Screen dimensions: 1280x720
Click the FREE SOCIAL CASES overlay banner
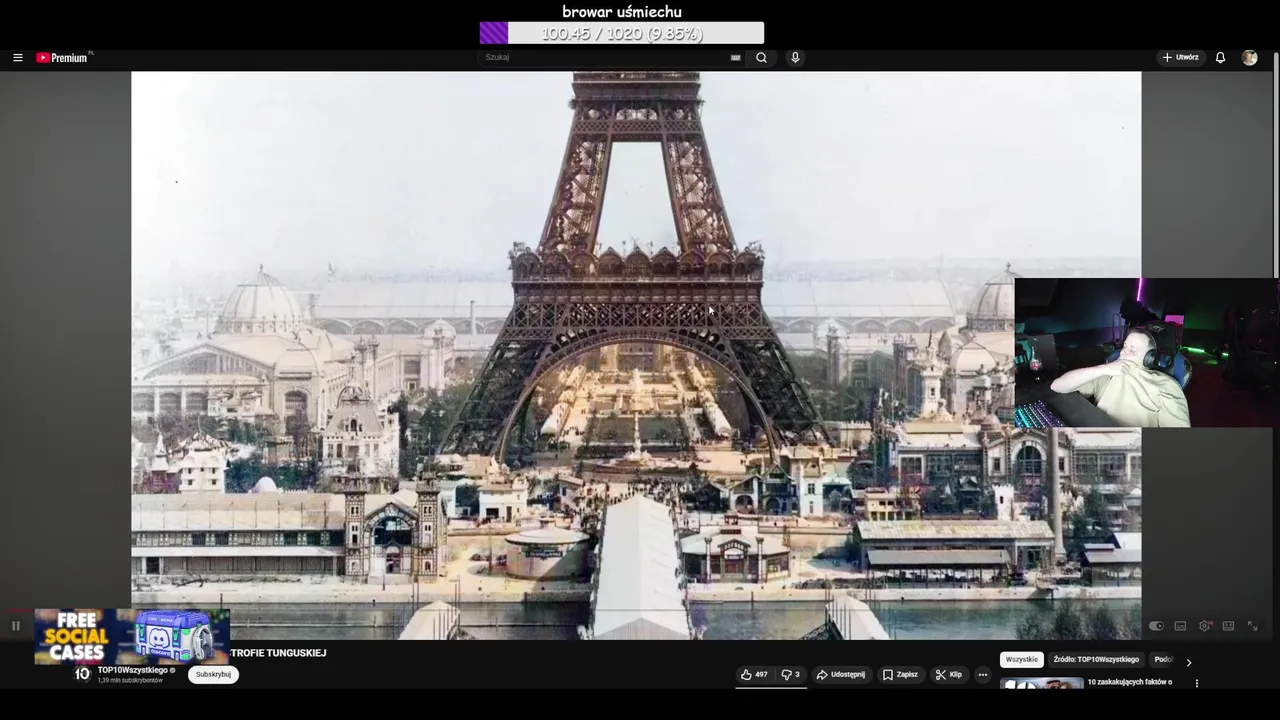(x=132, y=636)
